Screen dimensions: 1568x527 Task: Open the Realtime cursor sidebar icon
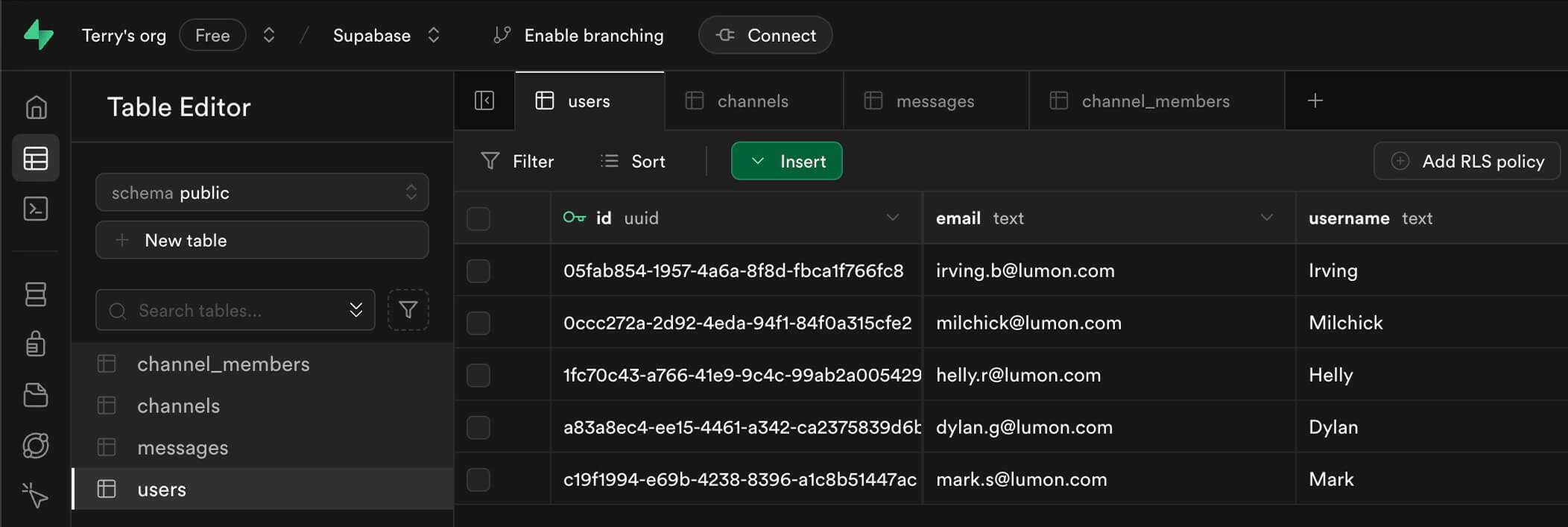pyautogui.click(x=36, y=495)
